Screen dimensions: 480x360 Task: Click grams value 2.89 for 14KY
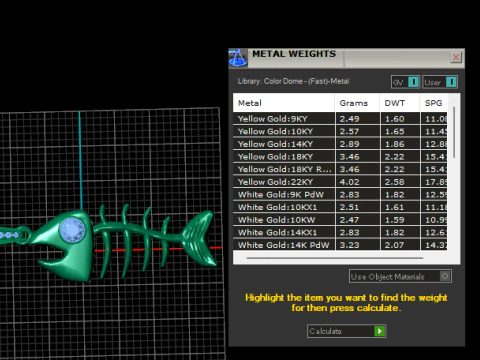(x=349, y=144)
